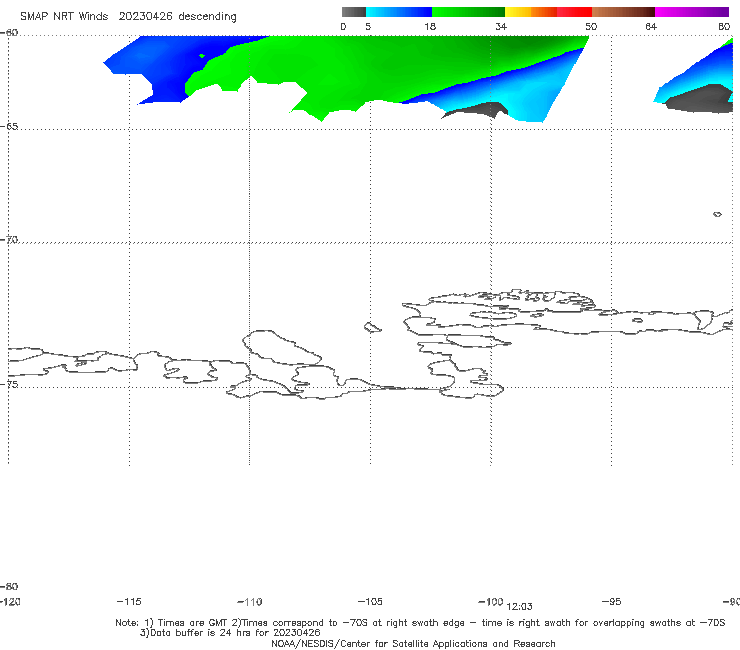Image resolution: width=740 pixels, height=650 pixels.
Task: Click small green spot inside blue swath
Action: click(202, 56)
